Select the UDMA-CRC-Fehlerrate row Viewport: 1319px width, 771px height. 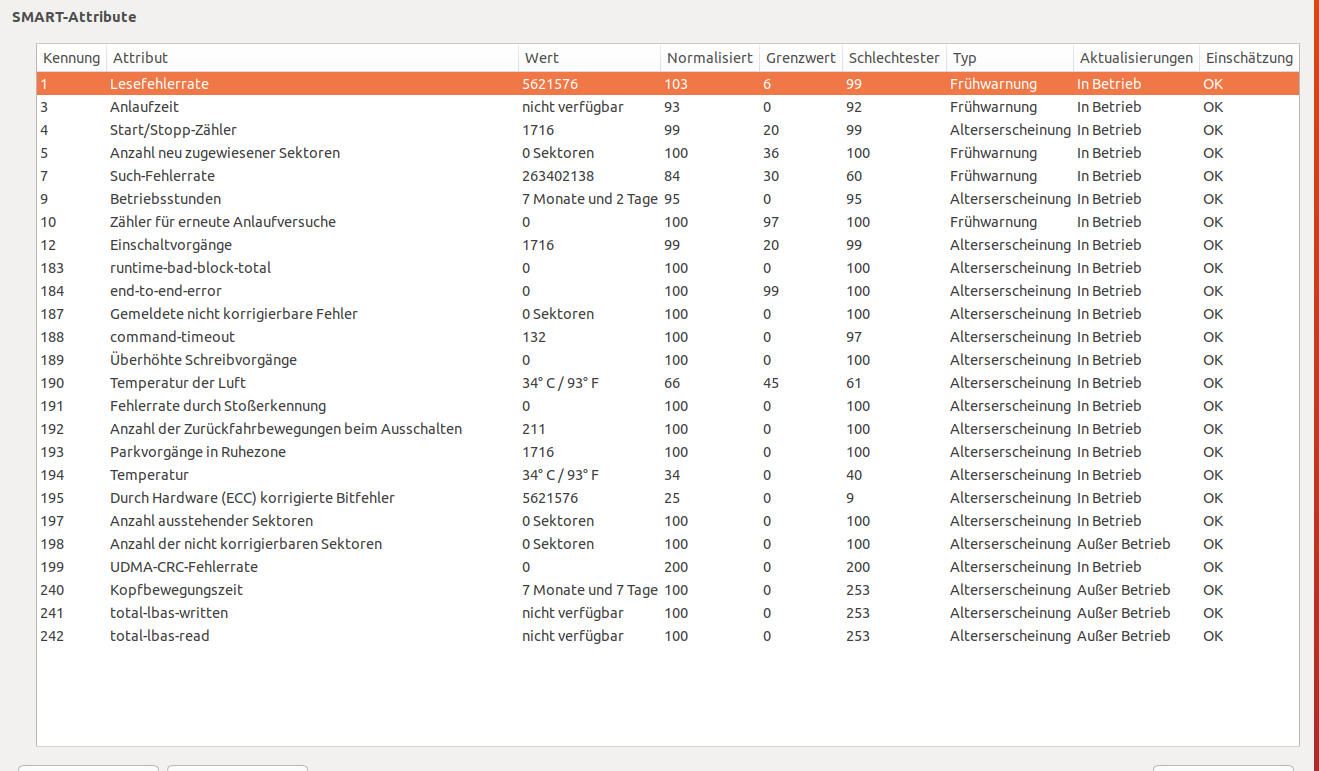pyautogui.click(x=668, y=567)
